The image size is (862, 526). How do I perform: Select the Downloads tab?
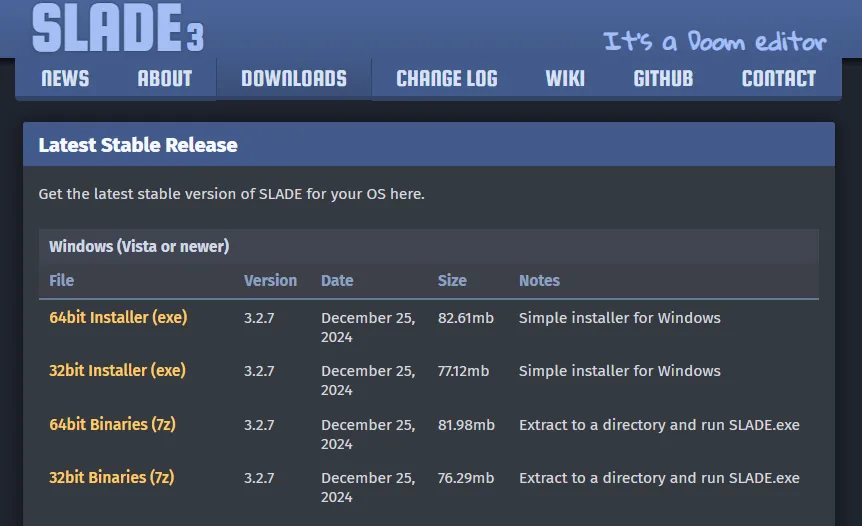click(x=294, y=79)
